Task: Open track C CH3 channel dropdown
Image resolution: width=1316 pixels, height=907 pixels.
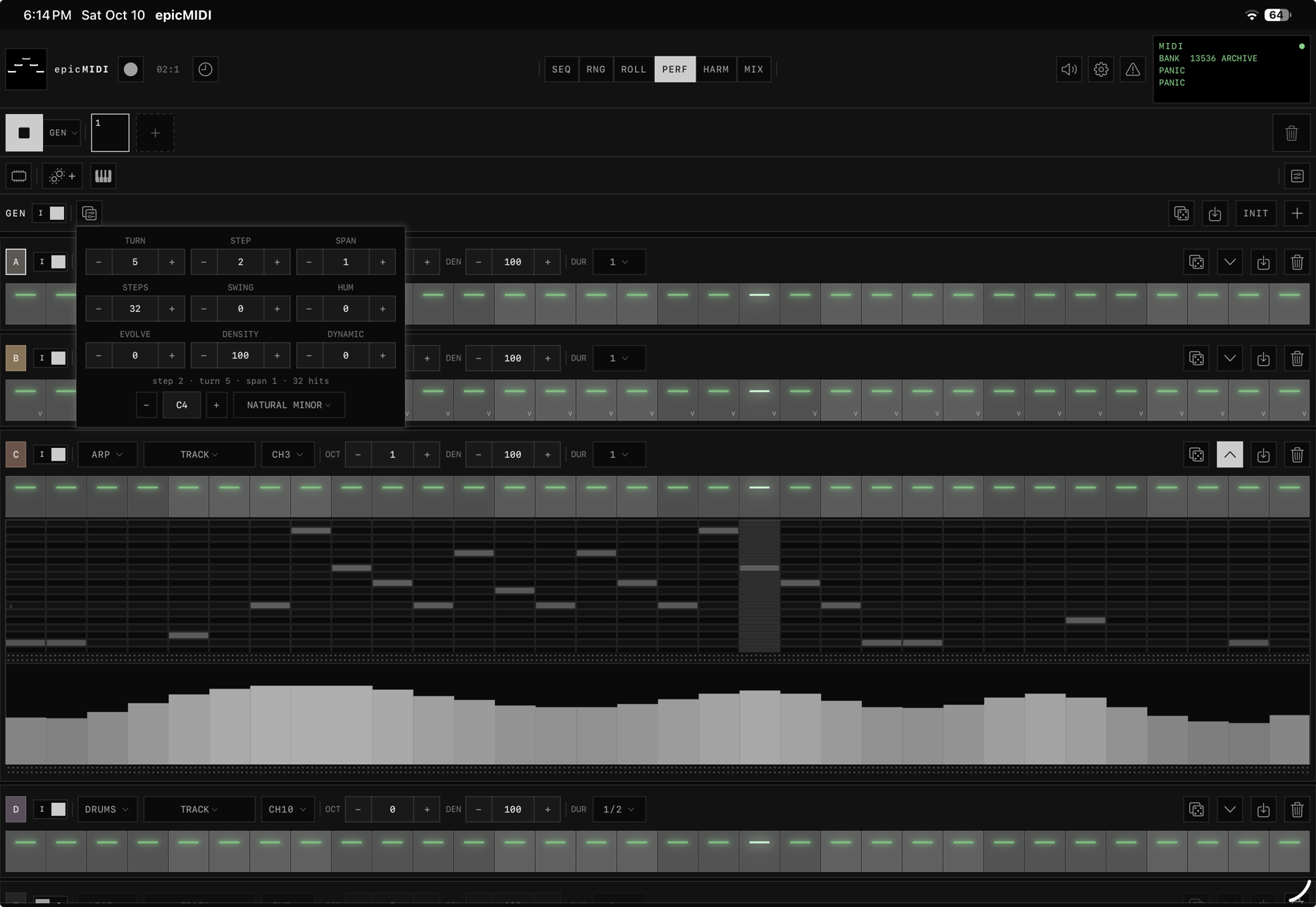Action: [x=287, y=455]
